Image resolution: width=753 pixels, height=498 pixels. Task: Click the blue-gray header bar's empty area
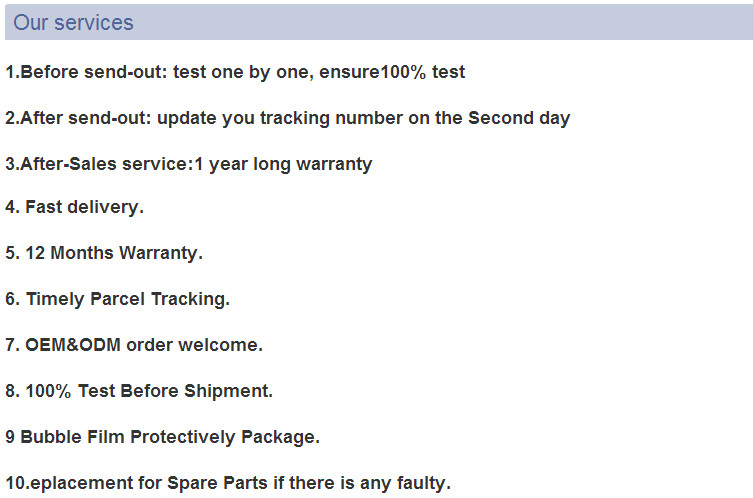tap(450, 22)
